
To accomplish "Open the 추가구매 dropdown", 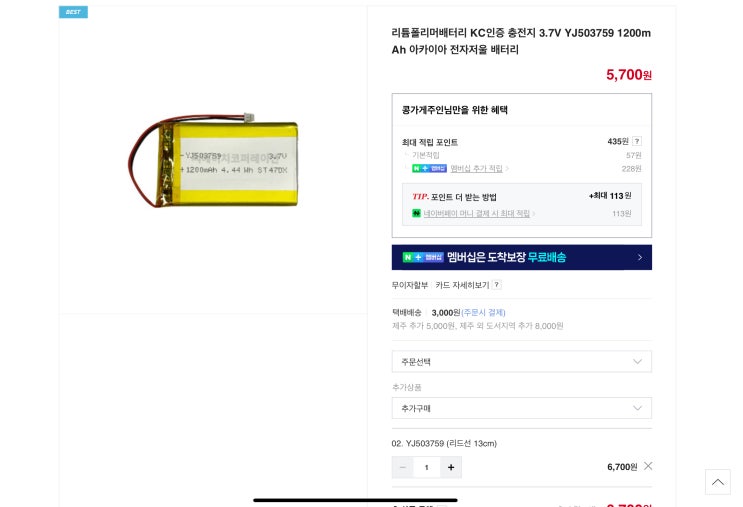I will [x=521, y=408].
